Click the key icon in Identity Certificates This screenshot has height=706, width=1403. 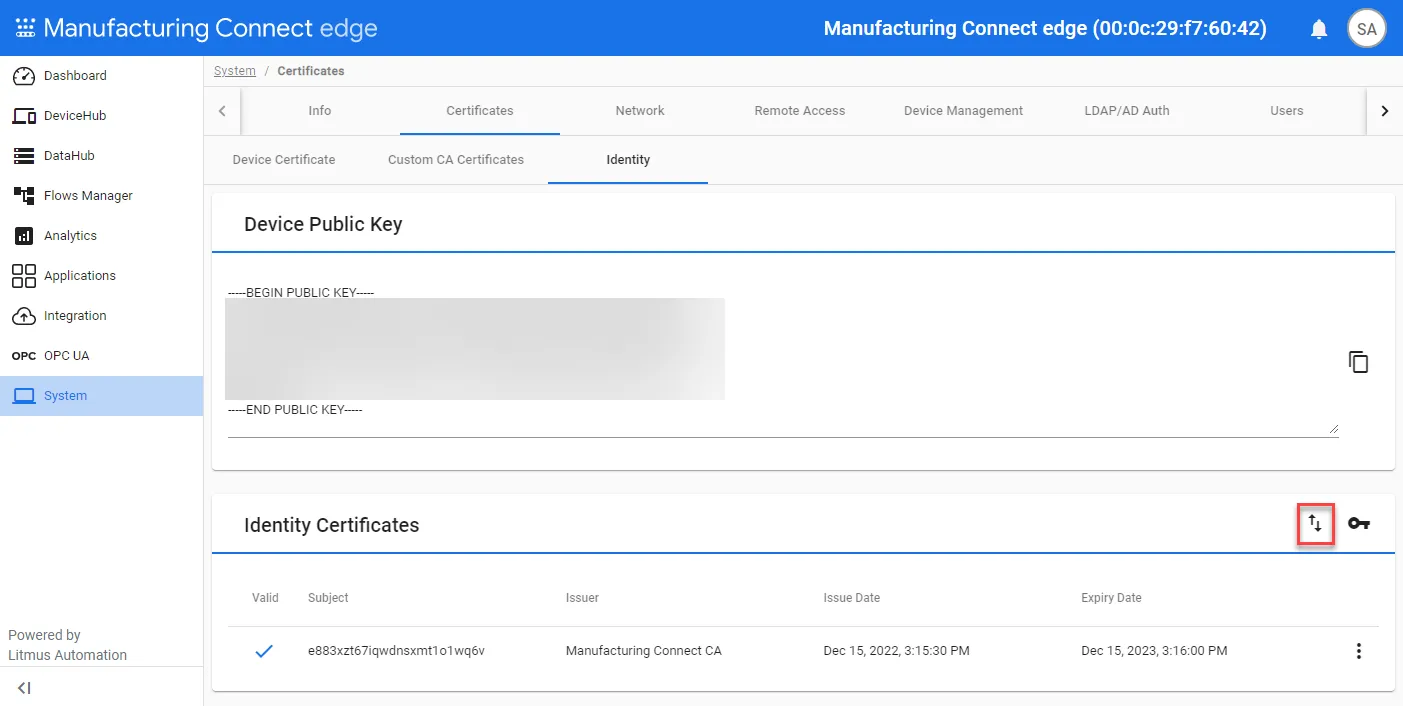click(x=1358, y=523)
